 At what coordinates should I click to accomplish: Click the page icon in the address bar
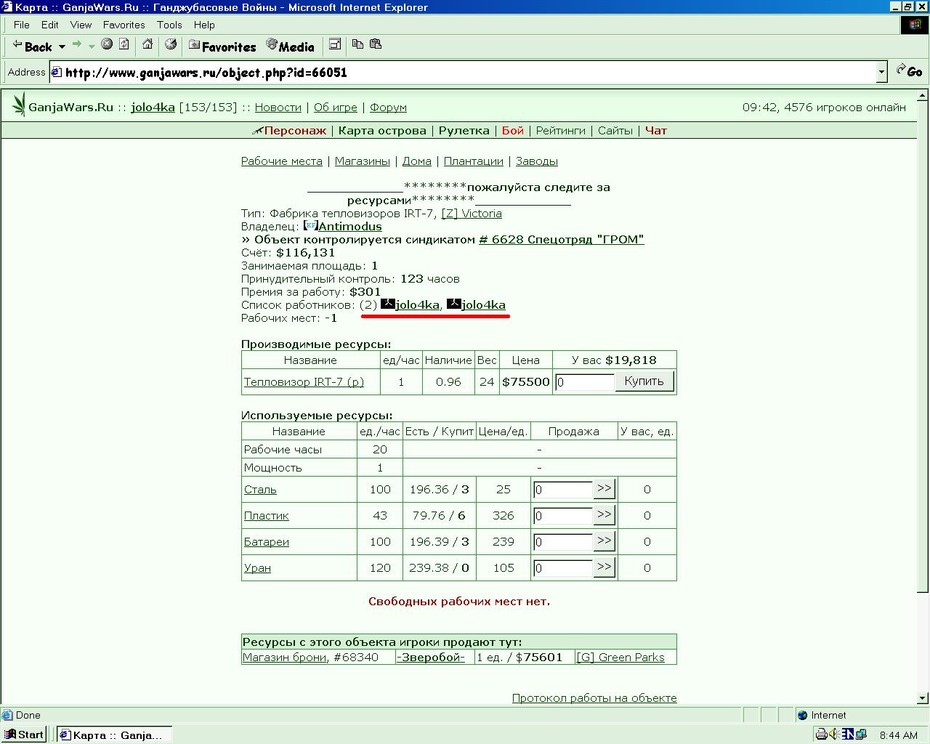pyautogui.click(x=56, y=72)
